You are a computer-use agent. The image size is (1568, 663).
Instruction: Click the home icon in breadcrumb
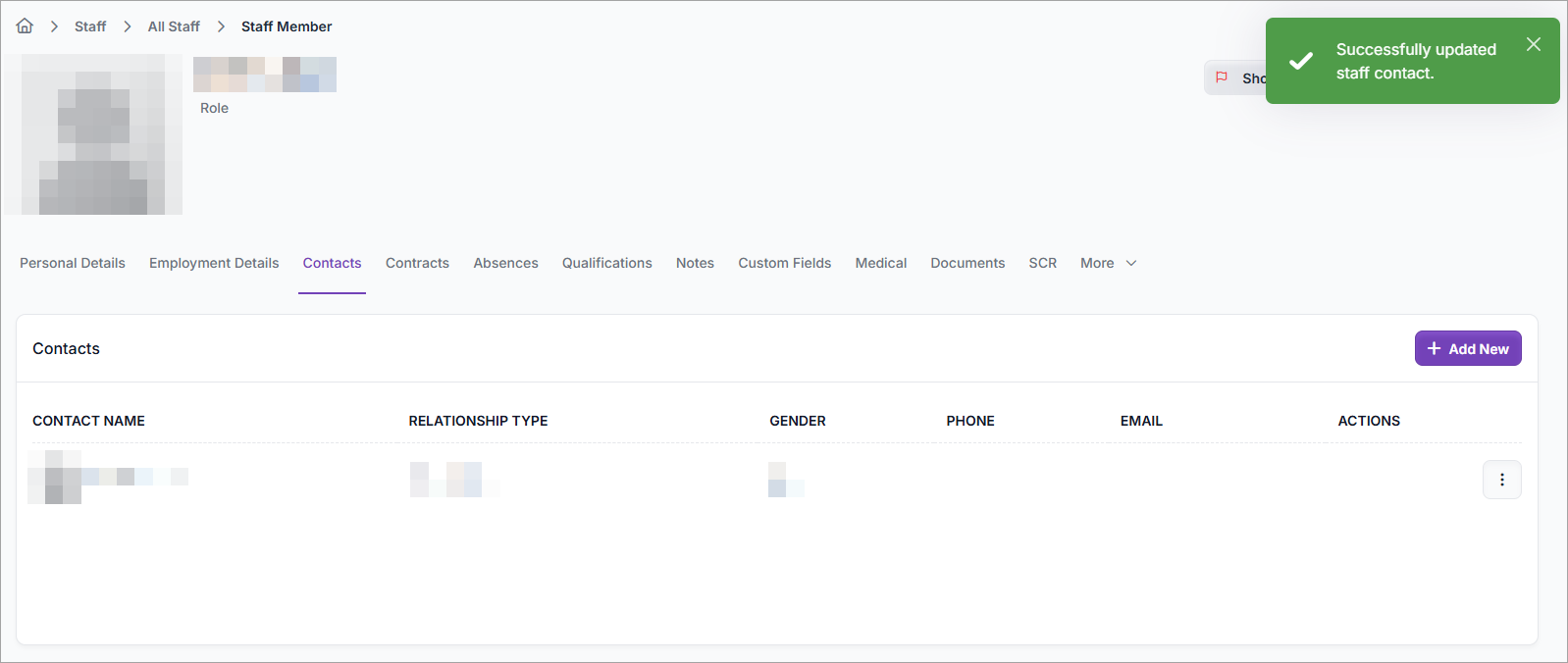pos(25,26)
